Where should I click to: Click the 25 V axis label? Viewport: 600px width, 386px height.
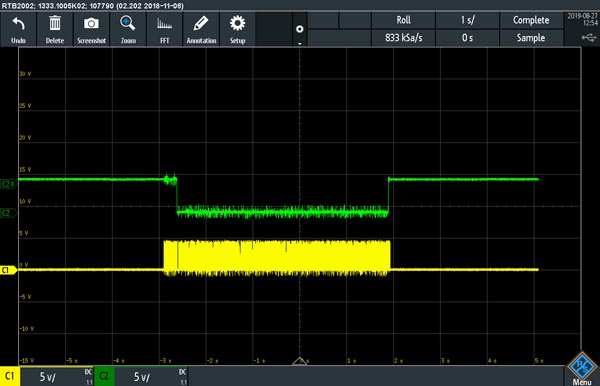(25, 106)
